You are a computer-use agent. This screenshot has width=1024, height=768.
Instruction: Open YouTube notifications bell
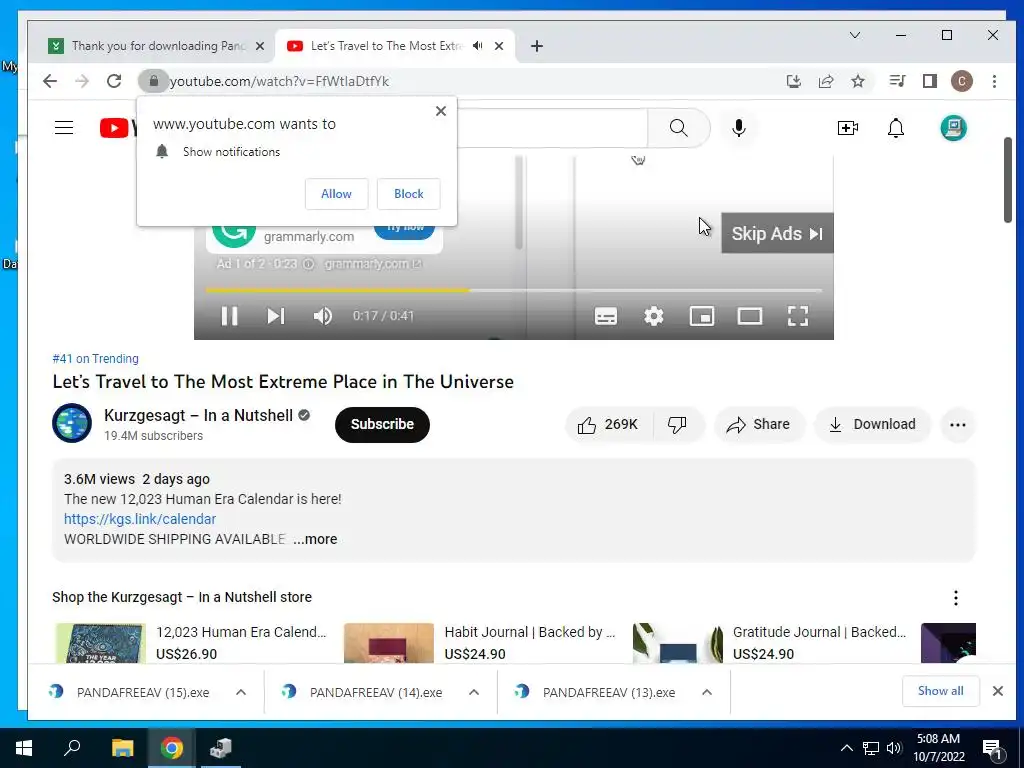896,128
